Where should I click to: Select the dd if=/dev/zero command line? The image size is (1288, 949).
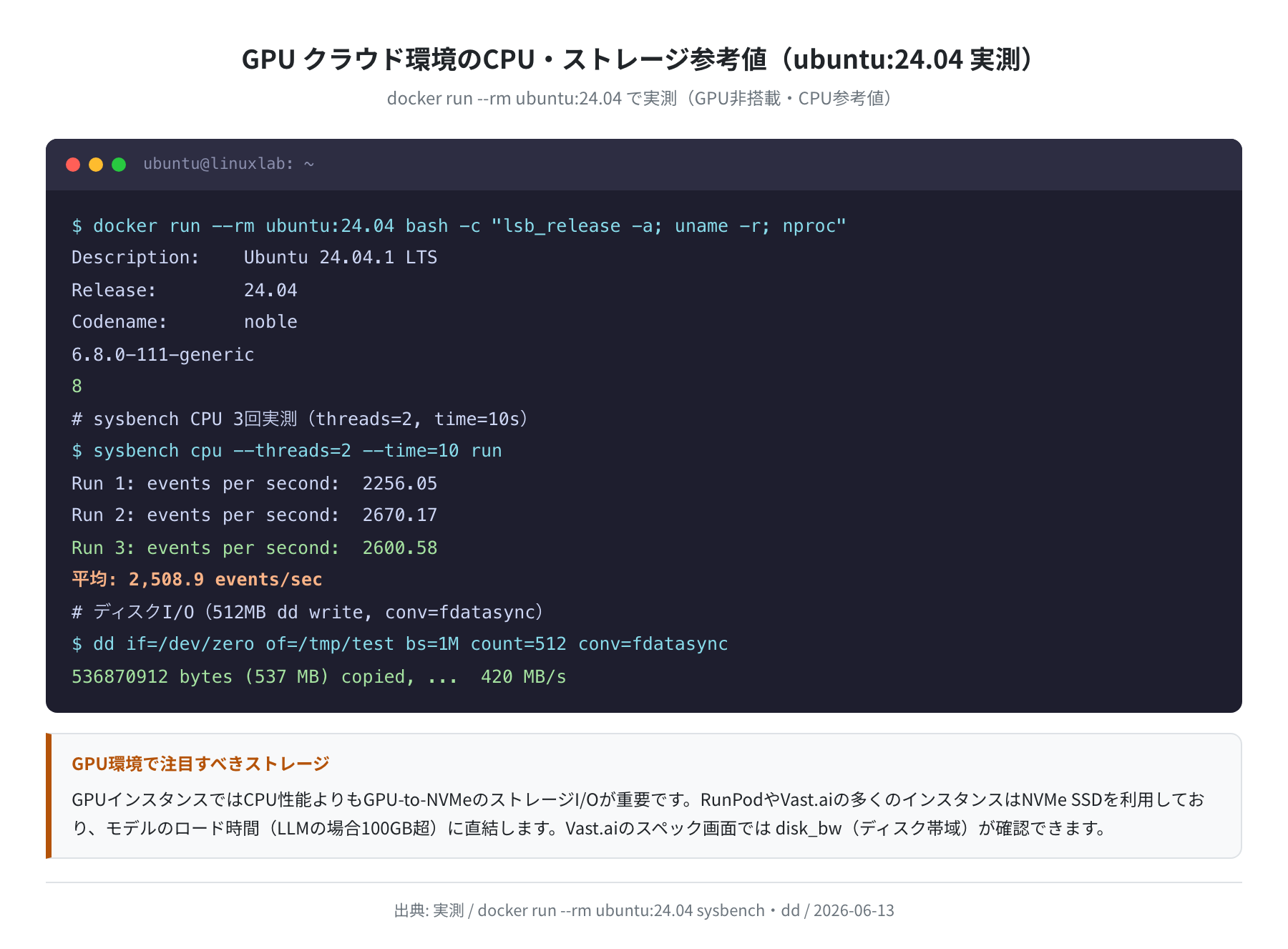[399, 644]
